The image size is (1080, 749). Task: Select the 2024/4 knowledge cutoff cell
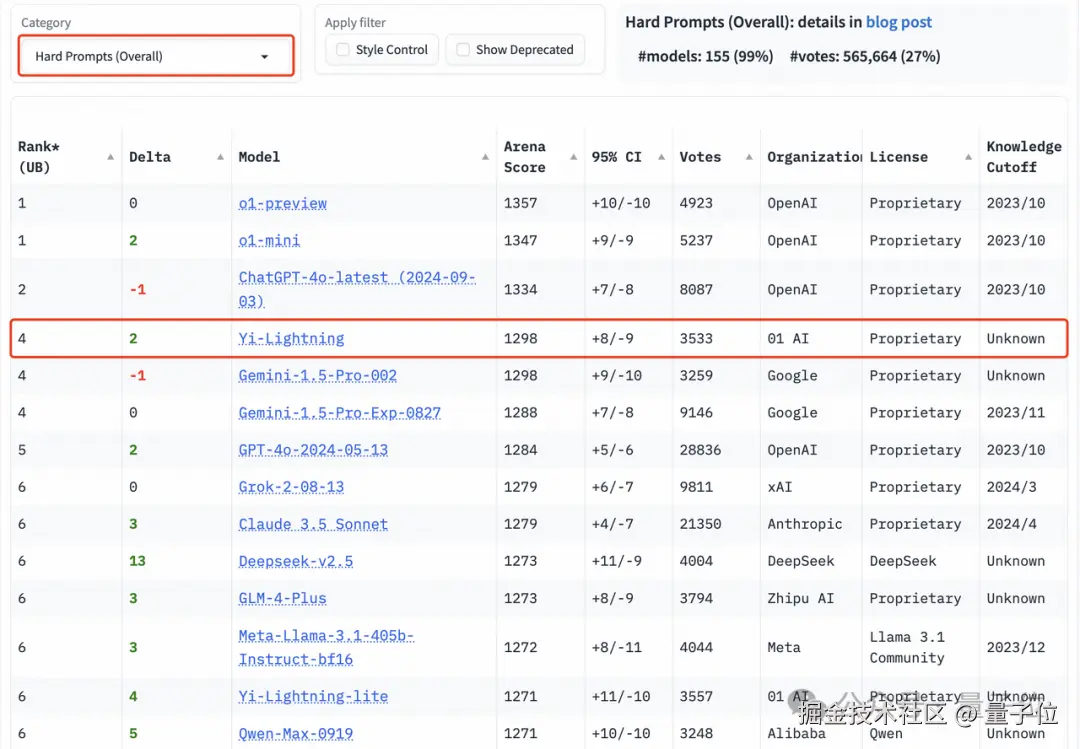click(x=1011, y=524)
